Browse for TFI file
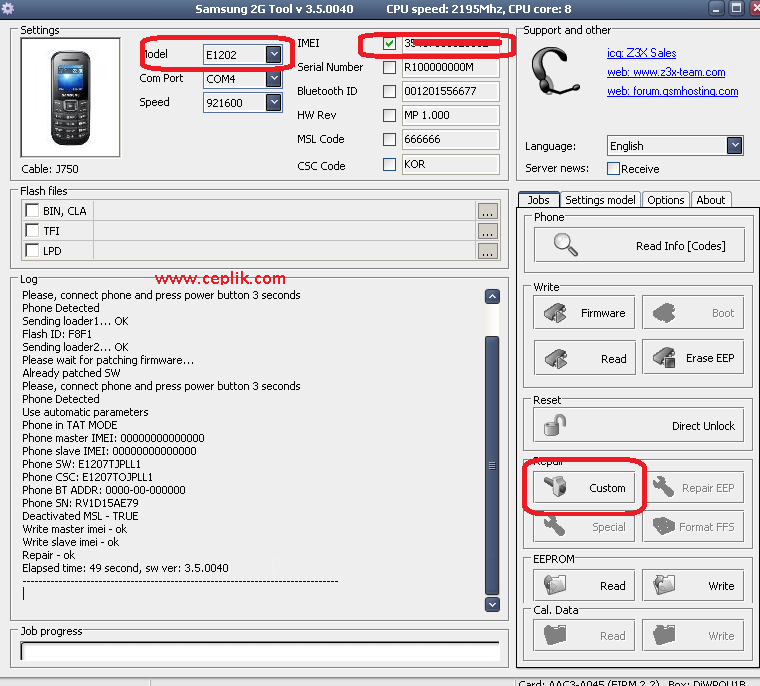Image resolution: width=760 pixels, height=686 pixels. click(488, 231)
